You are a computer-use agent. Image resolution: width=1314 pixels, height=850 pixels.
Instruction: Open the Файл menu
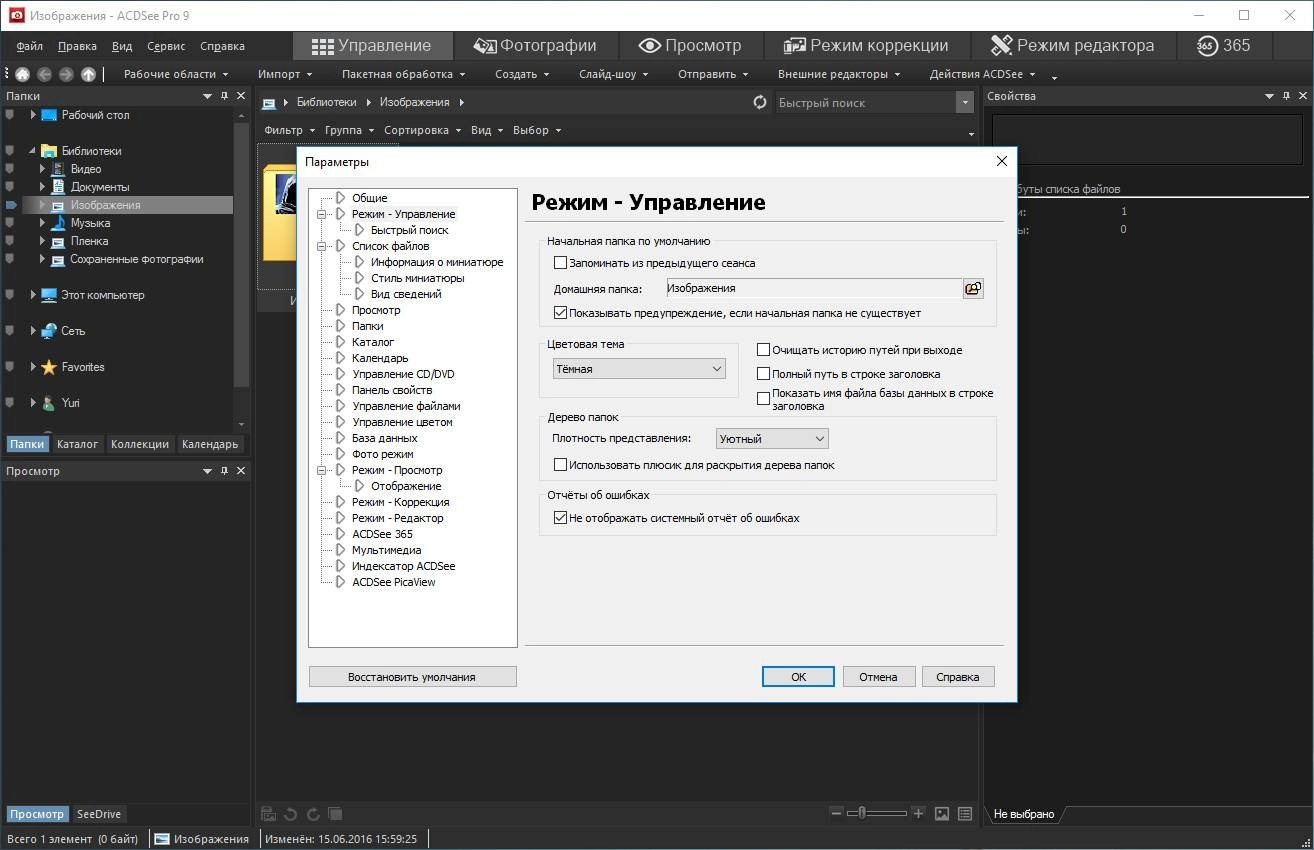pos(29,46)
